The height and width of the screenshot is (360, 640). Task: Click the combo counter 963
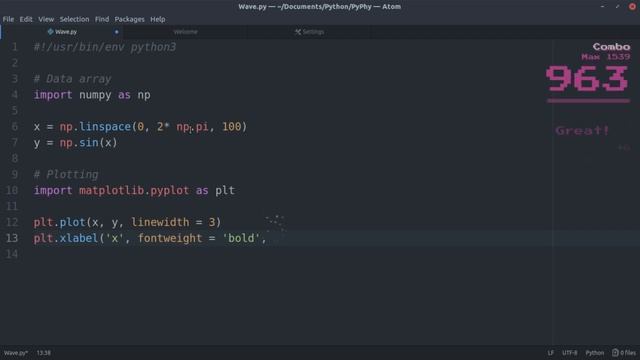[x=587, y=79]
